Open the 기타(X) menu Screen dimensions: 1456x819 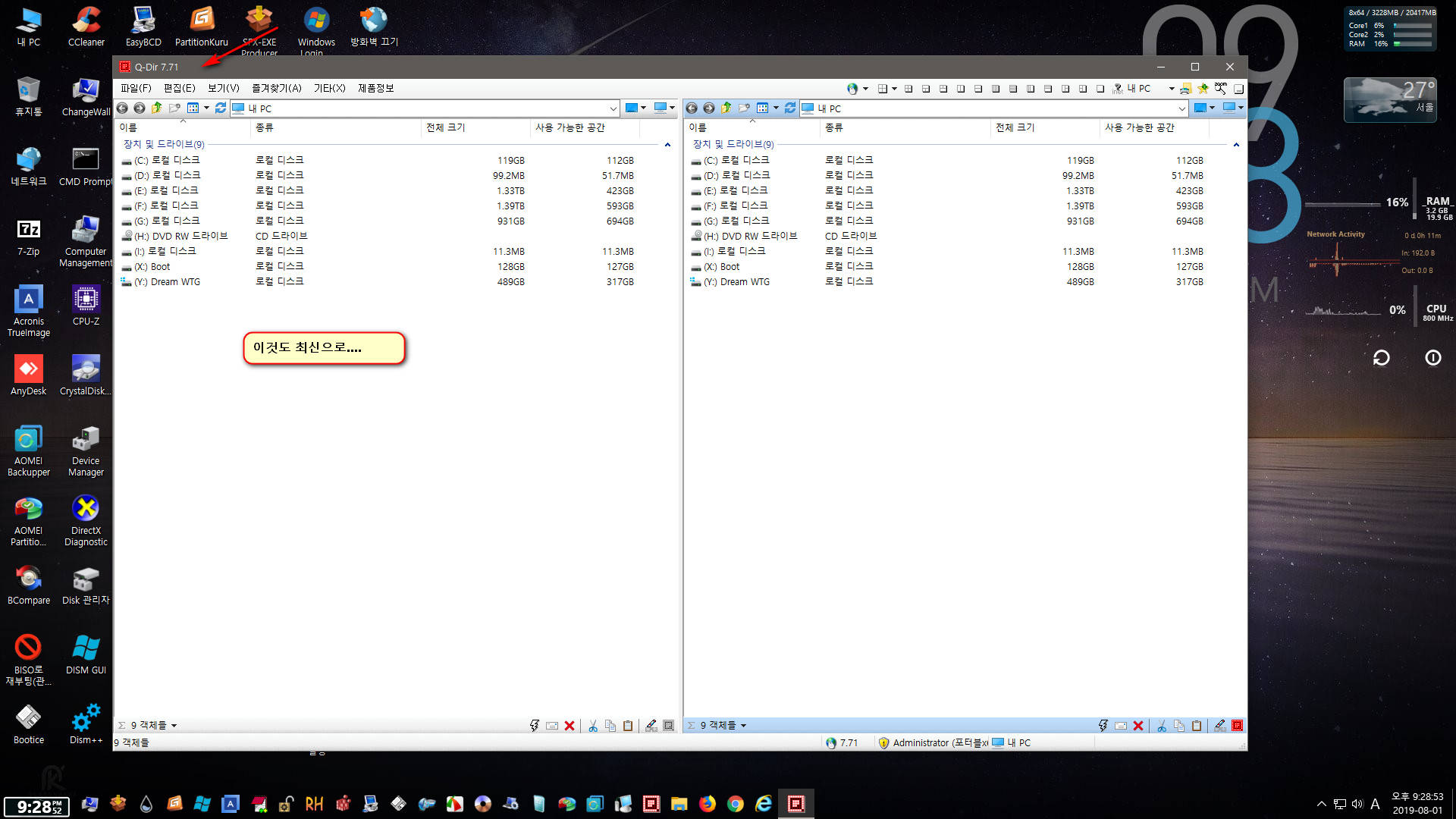click(329, 88)
